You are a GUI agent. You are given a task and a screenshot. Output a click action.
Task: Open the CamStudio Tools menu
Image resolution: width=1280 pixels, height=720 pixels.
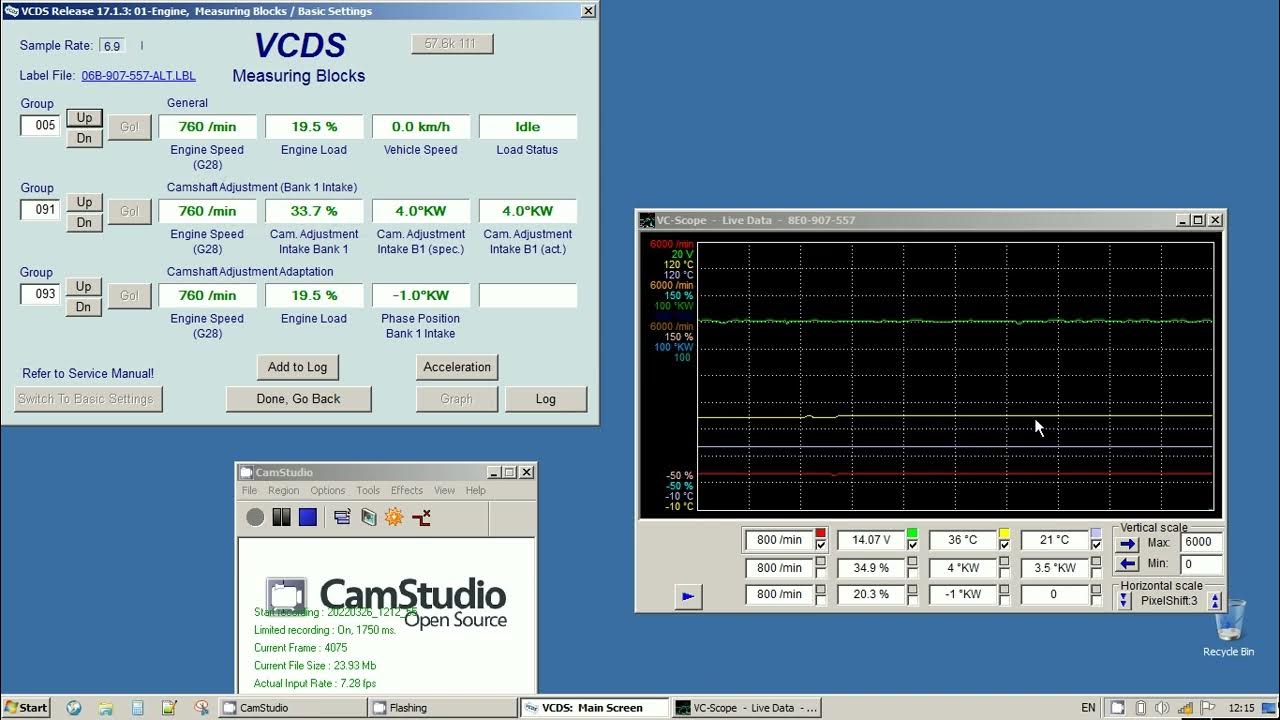tap(368, 490)
